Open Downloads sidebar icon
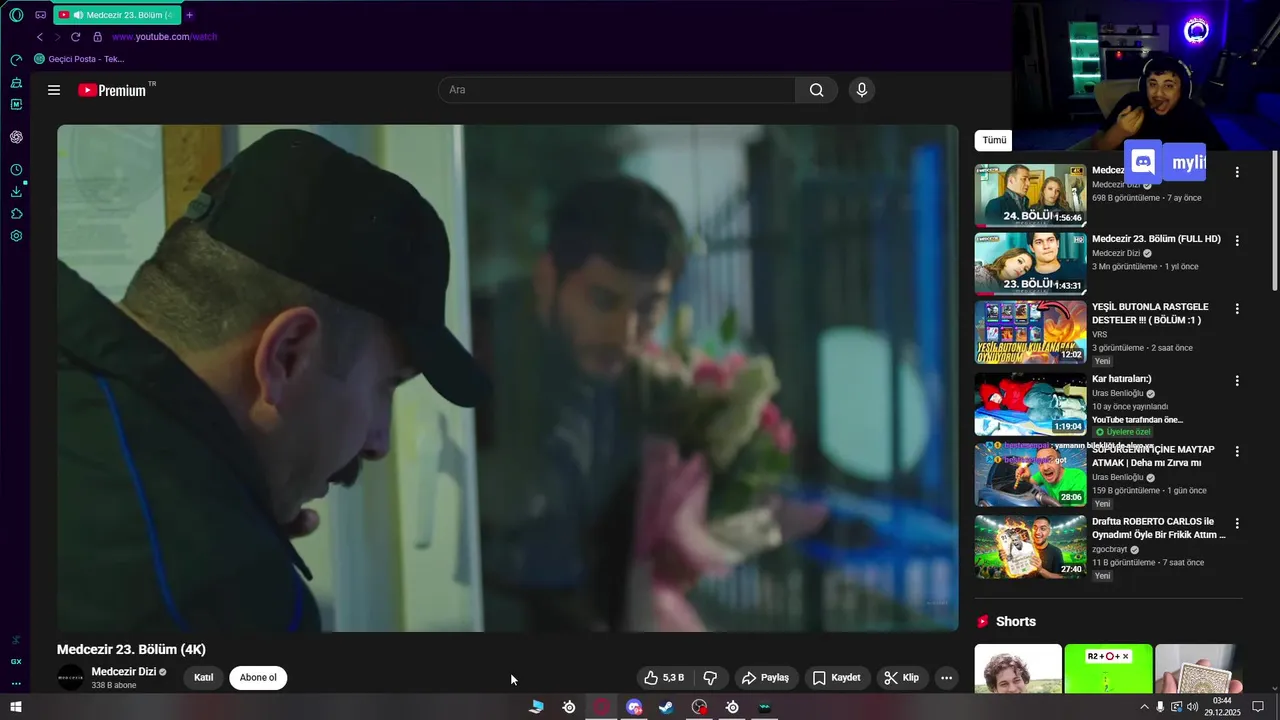 tap(16, 192)
